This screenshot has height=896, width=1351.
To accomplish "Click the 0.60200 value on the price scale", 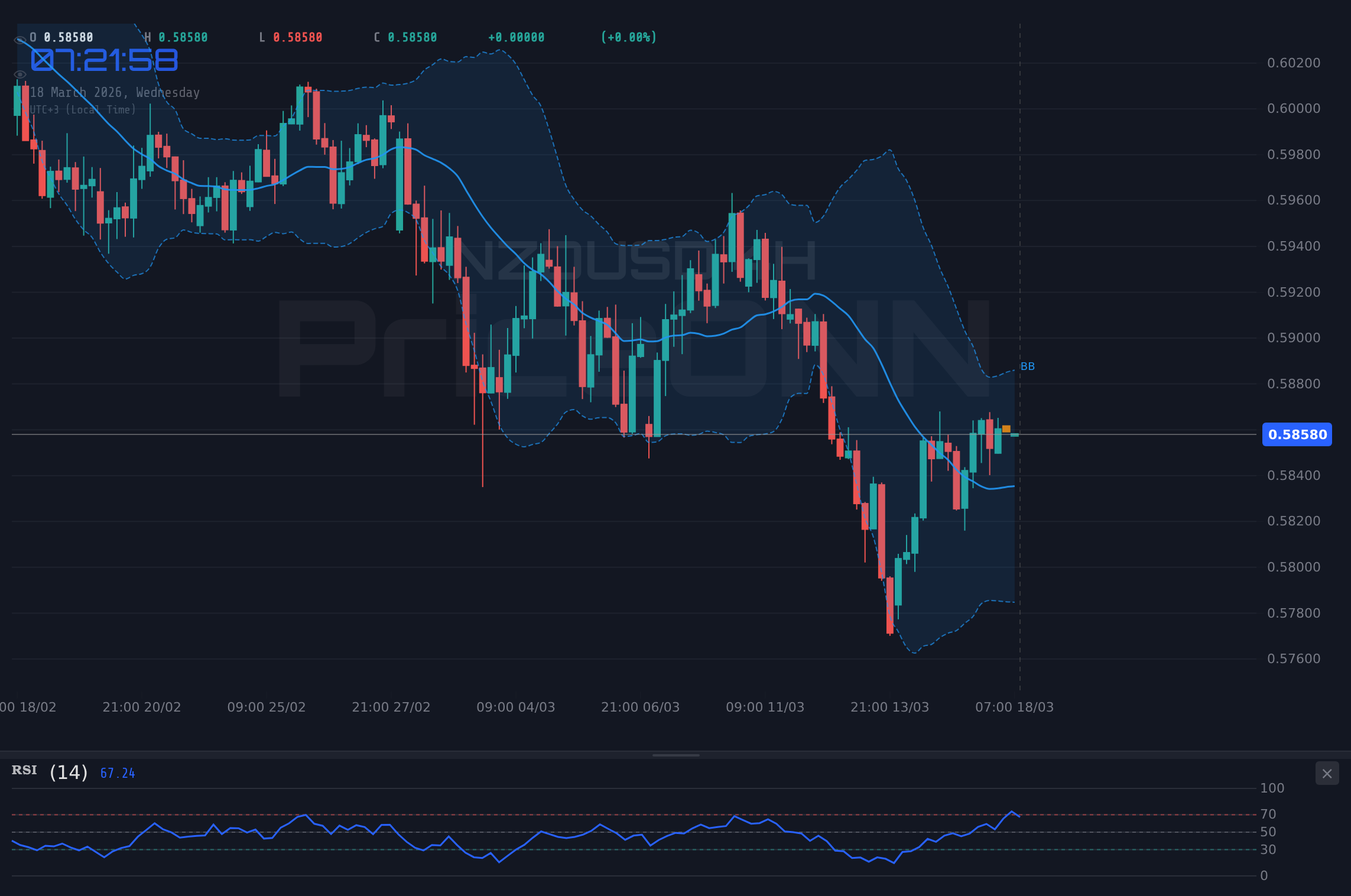I will click(1290, 63).
